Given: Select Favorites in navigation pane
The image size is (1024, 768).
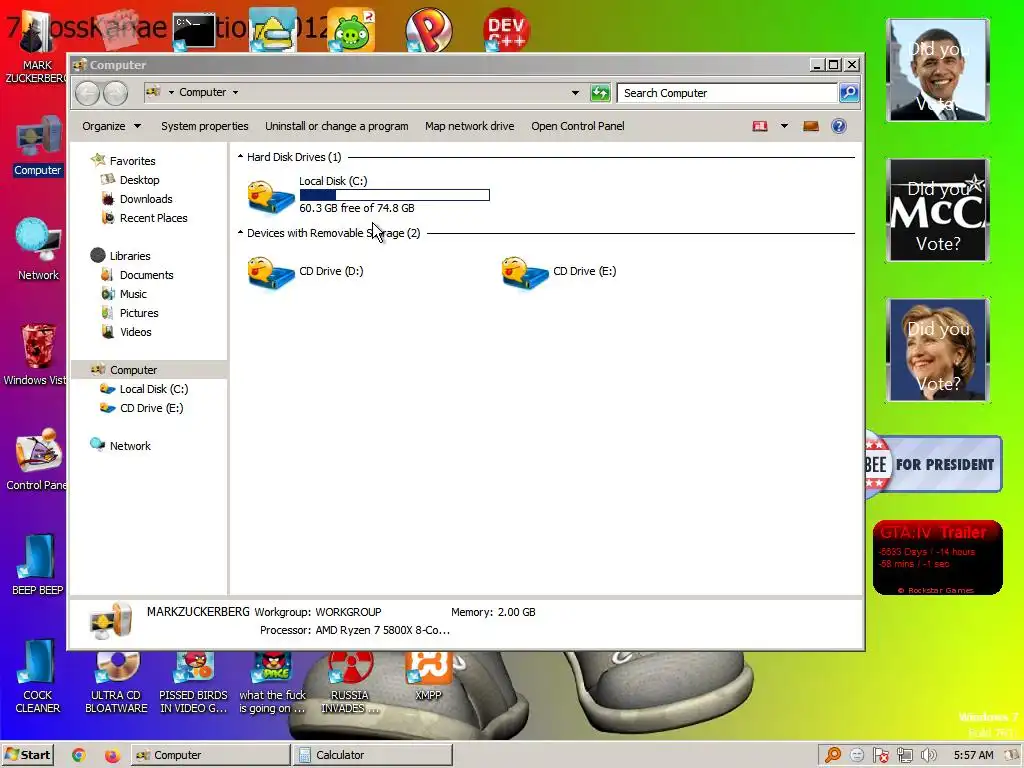Looking at the screenshot, I should pyautogui.click(x=133, y=161).
